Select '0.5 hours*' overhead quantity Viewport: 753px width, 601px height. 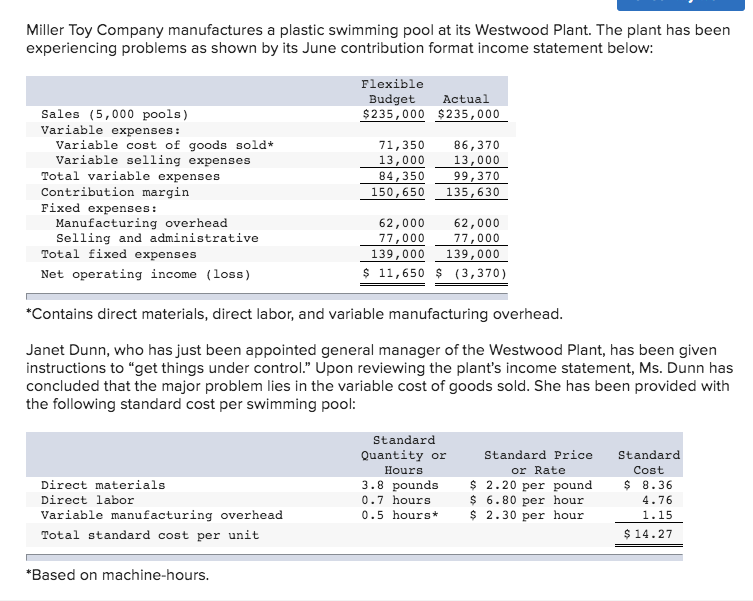(400, 515)
